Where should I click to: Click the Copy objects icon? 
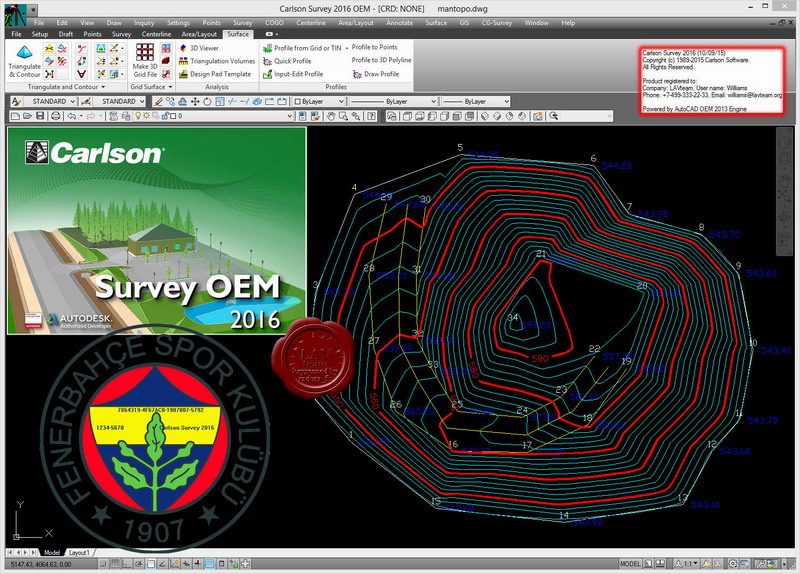tap(170, 102)
